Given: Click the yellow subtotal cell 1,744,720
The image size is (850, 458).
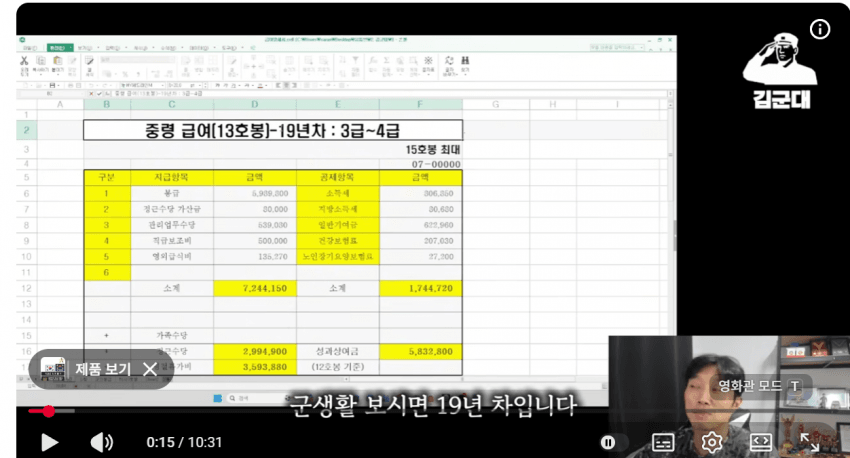Looking at the screenshot, I should tap(421, 288).
